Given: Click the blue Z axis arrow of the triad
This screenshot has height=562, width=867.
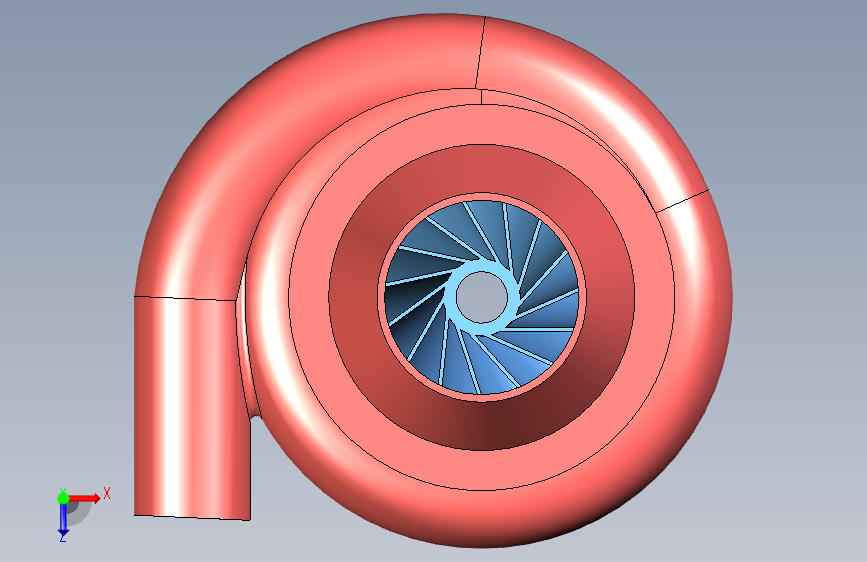Looking at the screenshot, I should 63,521.
